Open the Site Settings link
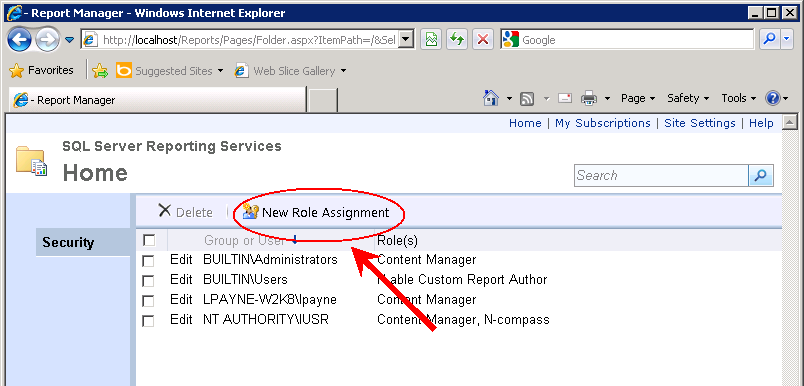Image resolution: width=804 pixels, height=386 pixels. click(699, 123)
